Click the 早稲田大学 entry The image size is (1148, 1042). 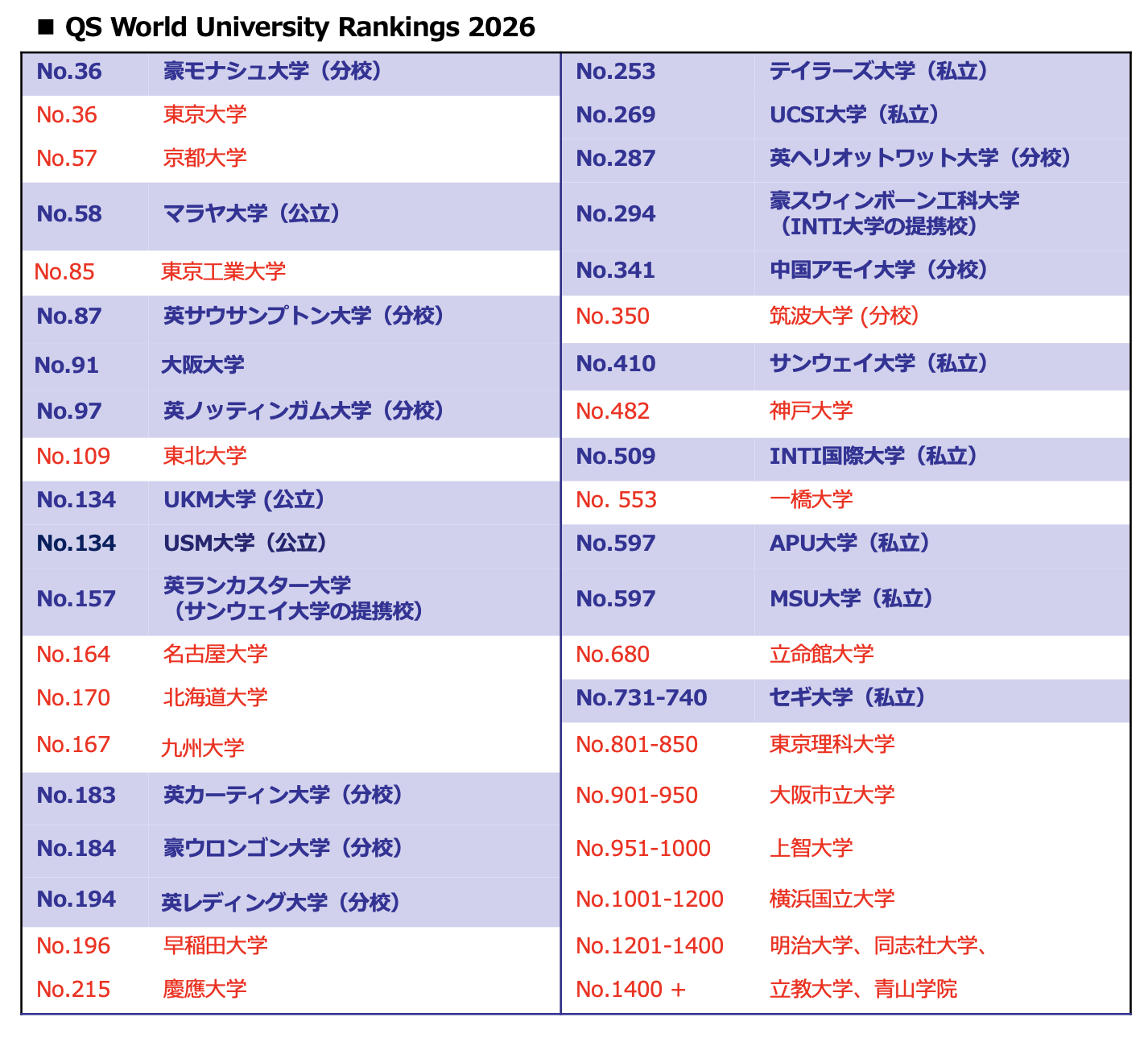pos(215,945)
